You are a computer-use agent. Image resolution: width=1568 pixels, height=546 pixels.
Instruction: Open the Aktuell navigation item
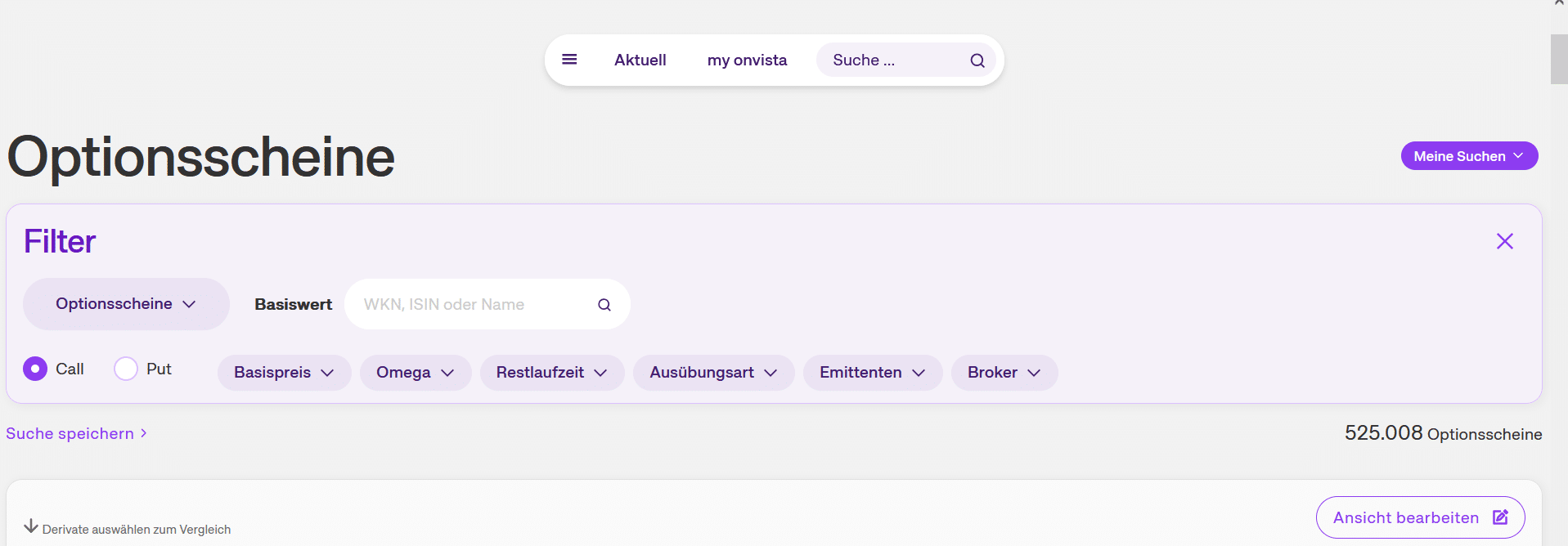click(640, 60)
